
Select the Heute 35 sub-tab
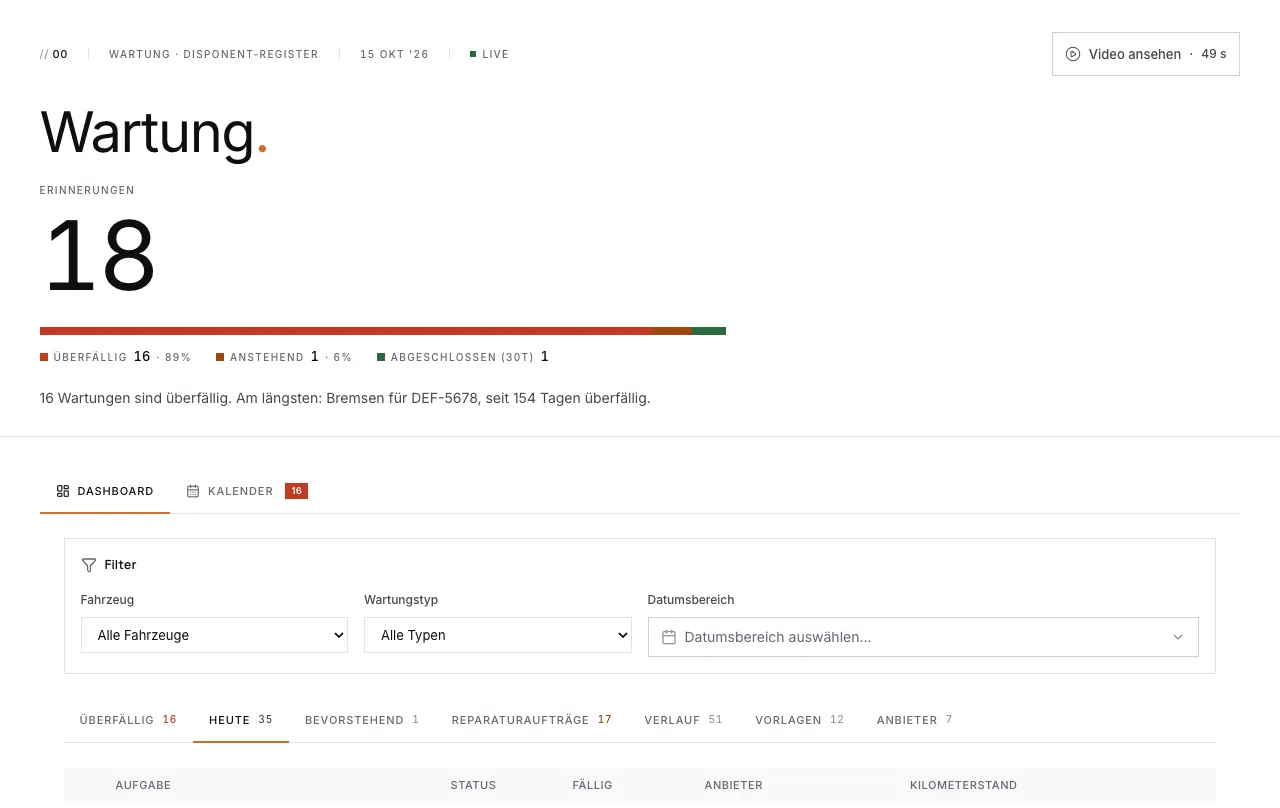click(241, 720)
